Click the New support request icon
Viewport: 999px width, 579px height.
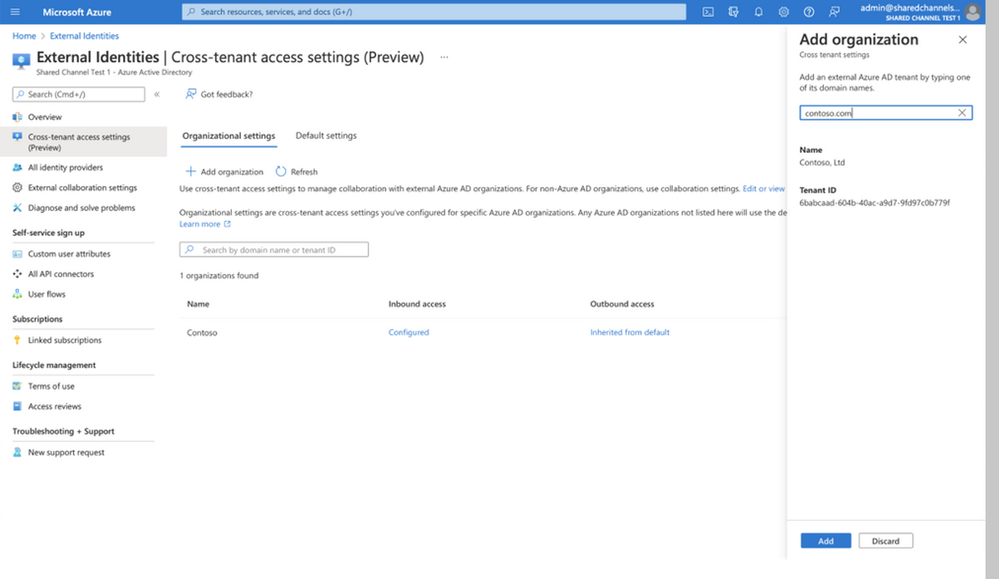pyautogui.click(x=17, y=452)
